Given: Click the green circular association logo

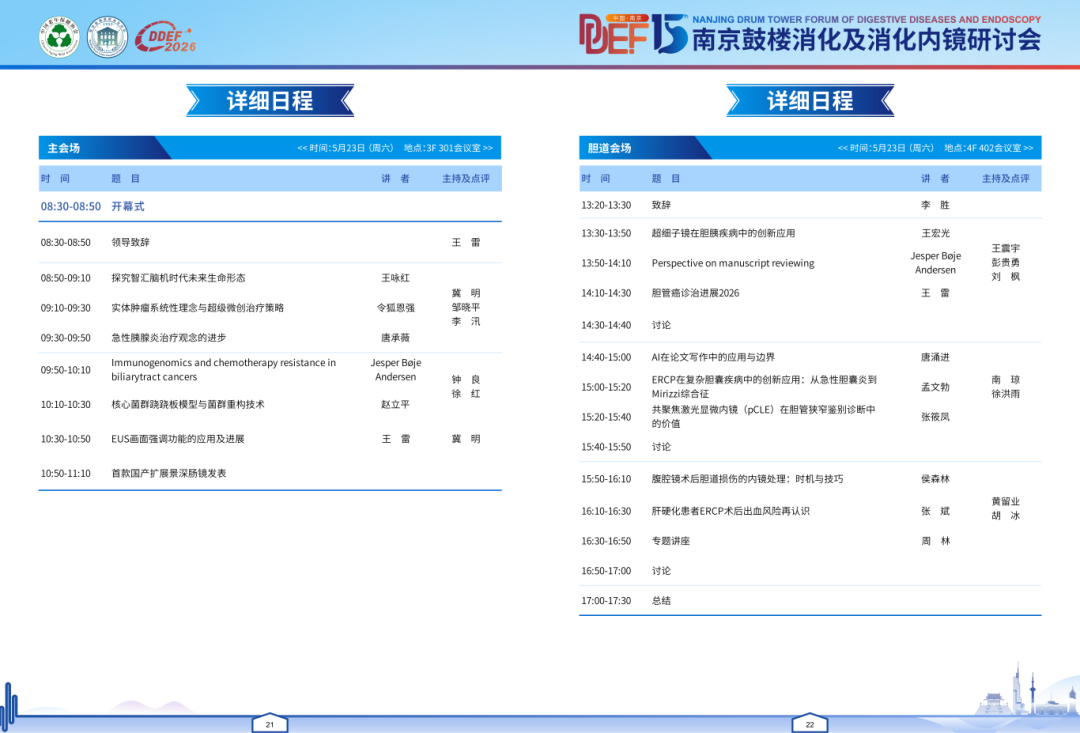Looking at the screenshot, I should click(59, 37).
